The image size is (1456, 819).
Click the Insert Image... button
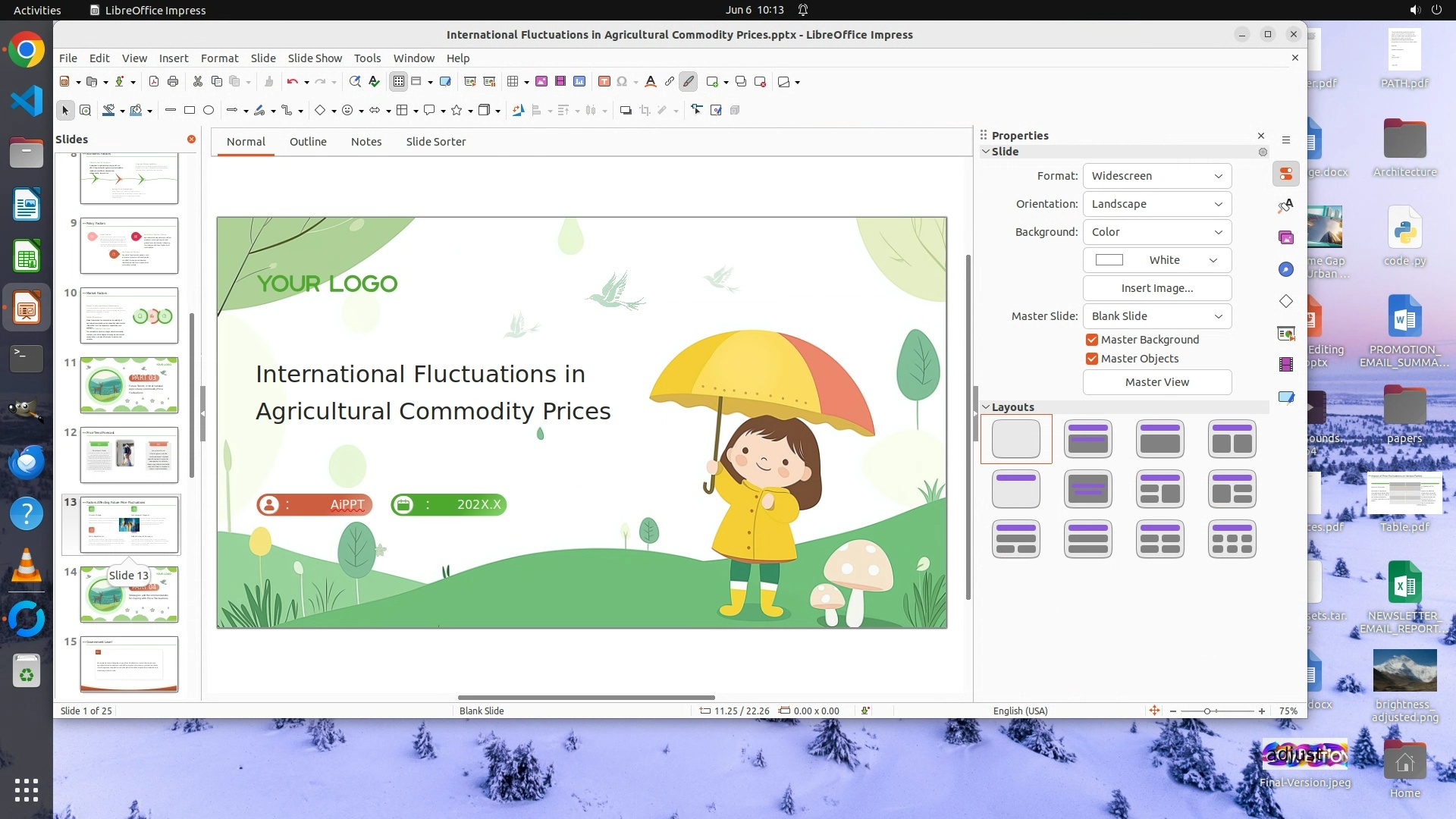pos(1156,288)
